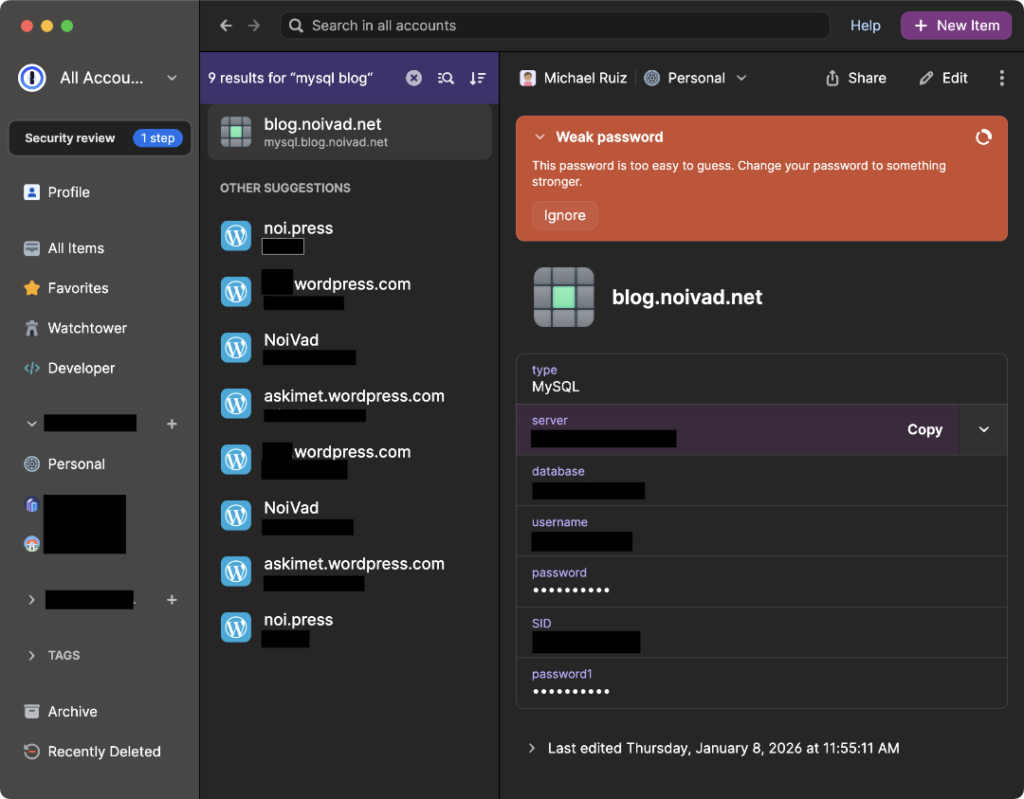Click Ignore on the weak password alert
The width and height of the screenshot is (1024, 799).
coord(564,215)
